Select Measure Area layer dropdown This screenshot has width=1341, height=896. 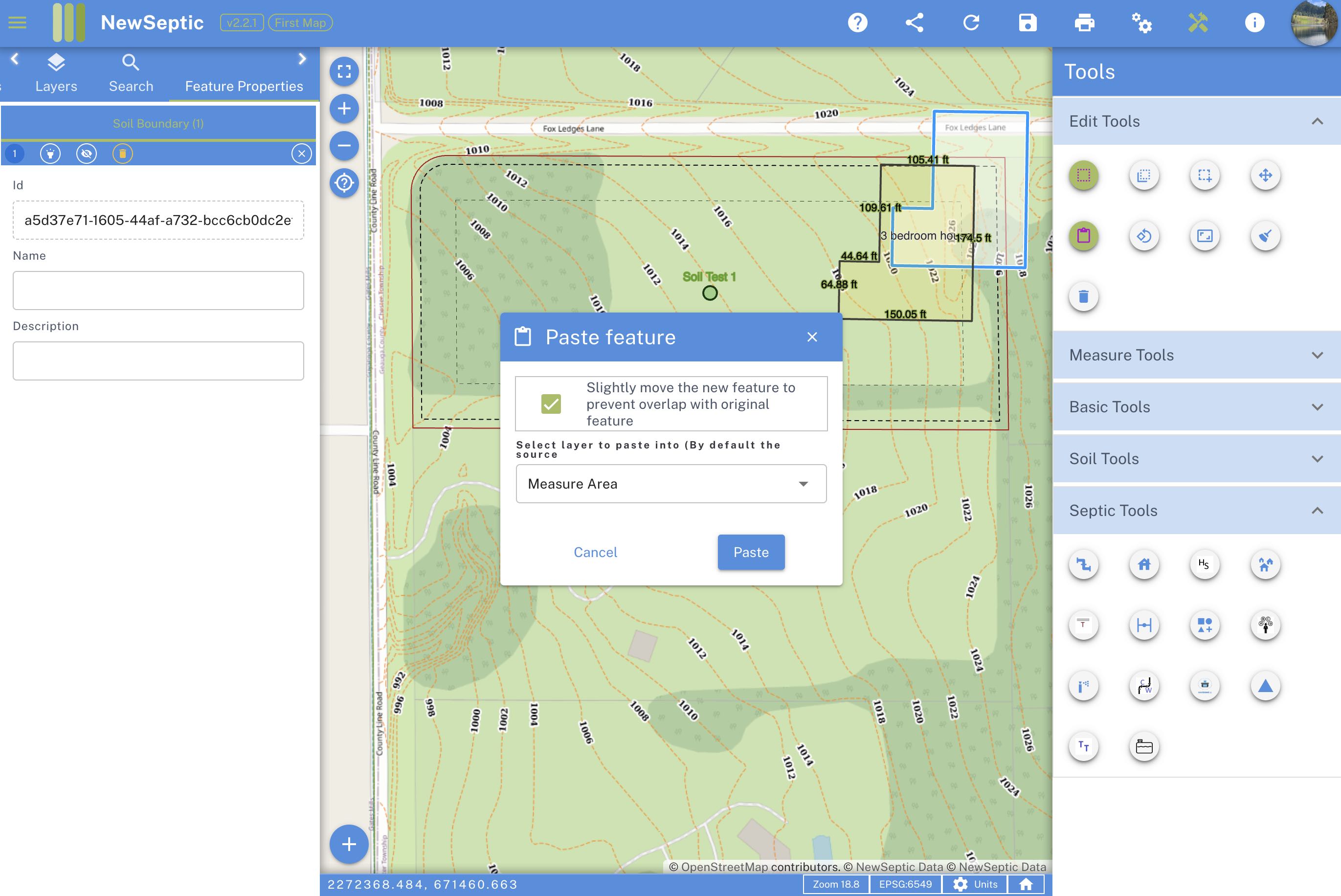[x=670, y=484]
